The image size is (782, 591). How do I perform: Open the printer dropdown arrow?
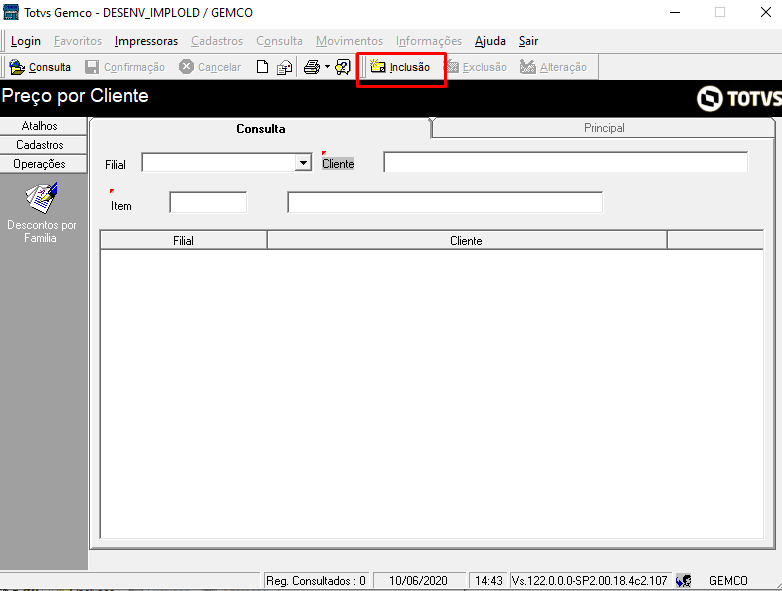[327, 66]
